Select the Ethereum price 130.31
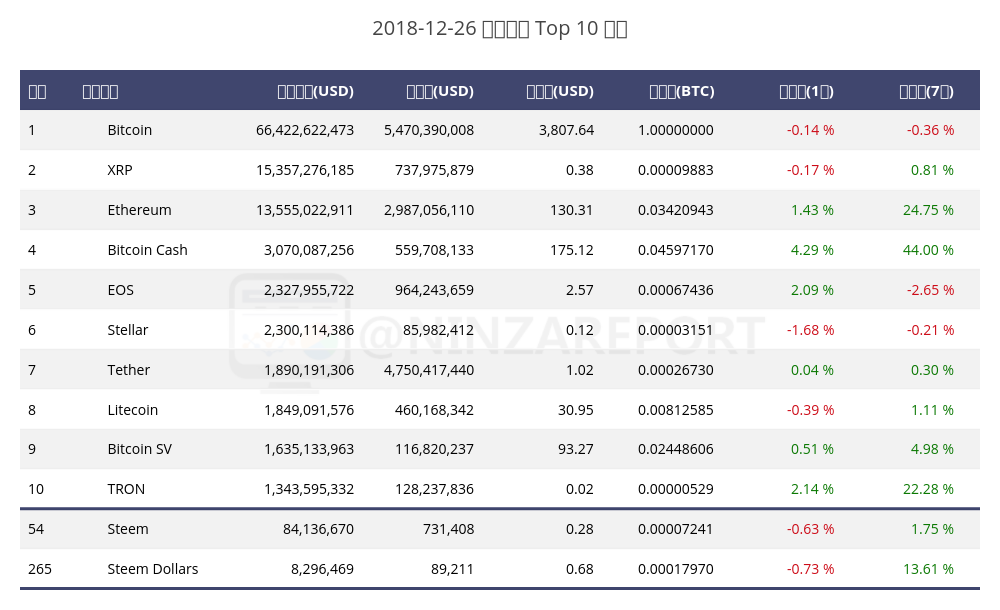Screen dimensions: 1000x610 571,210
